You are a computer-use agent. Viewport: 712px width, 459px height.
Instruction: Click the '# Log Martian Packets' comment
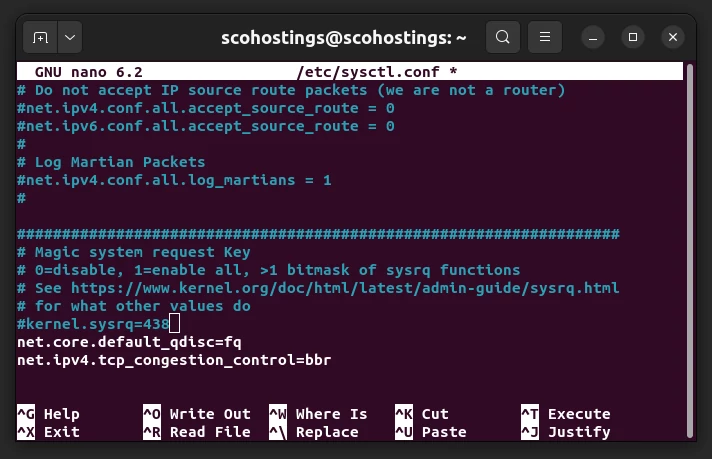tap(111, 162)
